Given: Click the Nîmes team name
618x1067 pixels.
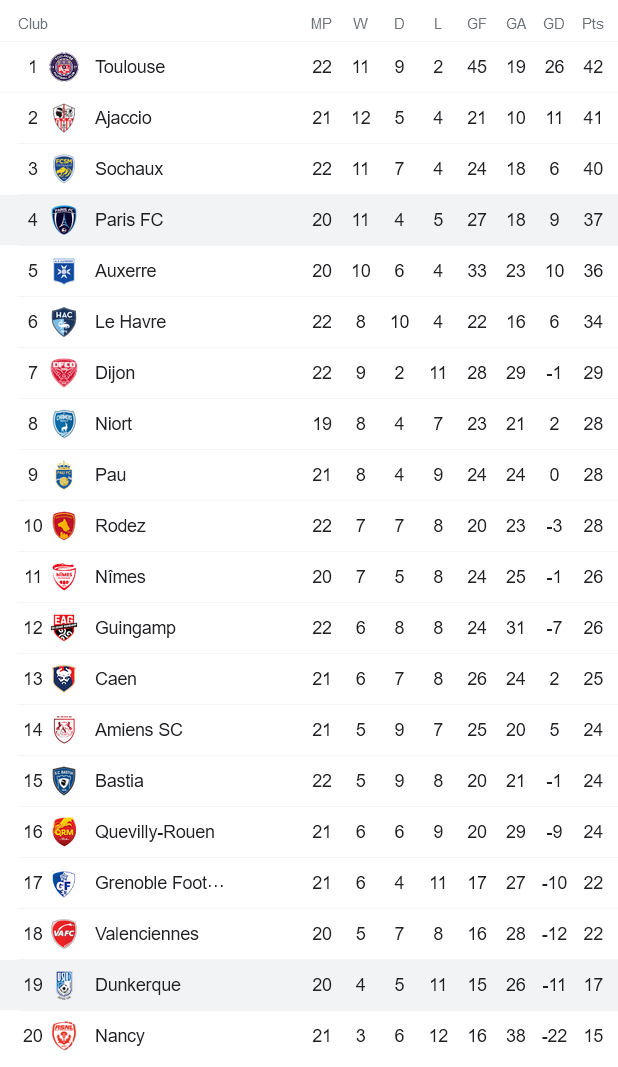Looking at the screenshot, I should (121, 576).
